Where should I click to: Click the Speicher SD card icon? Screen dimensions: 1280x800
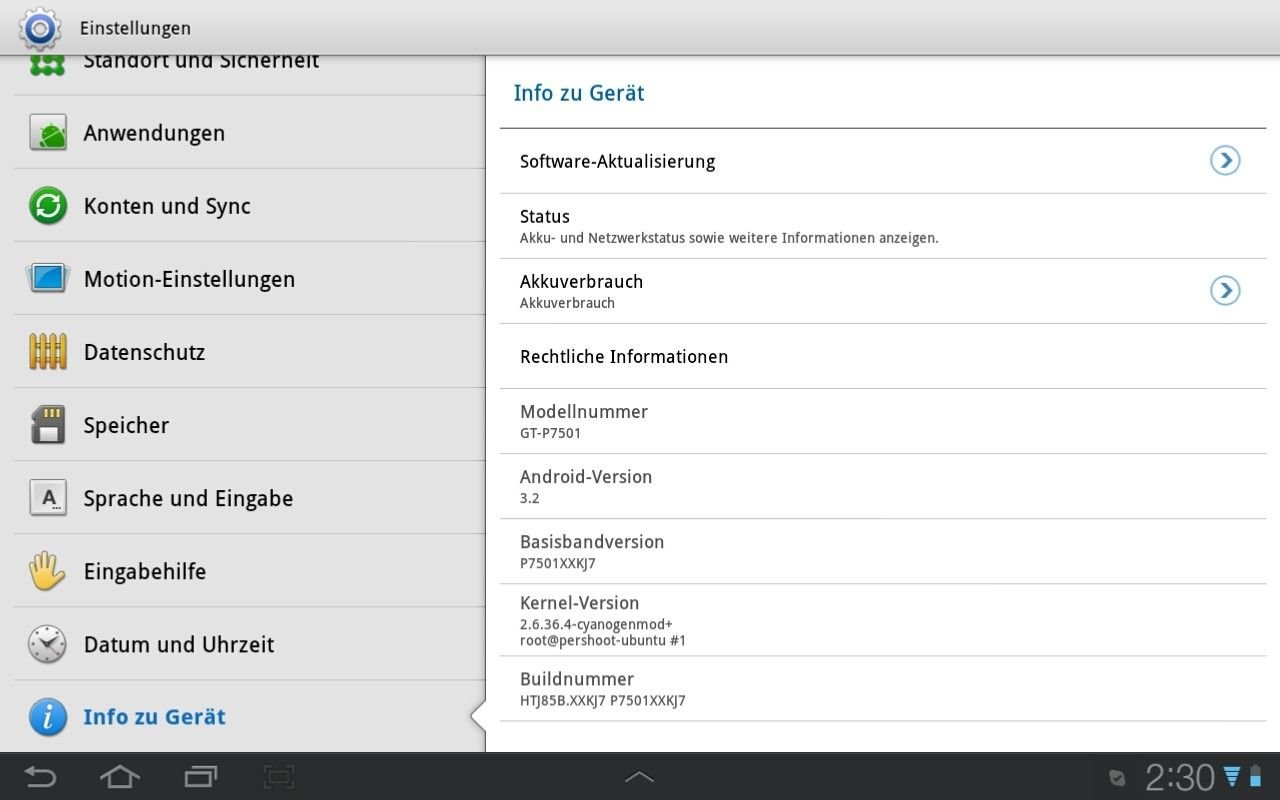[47, 425]
